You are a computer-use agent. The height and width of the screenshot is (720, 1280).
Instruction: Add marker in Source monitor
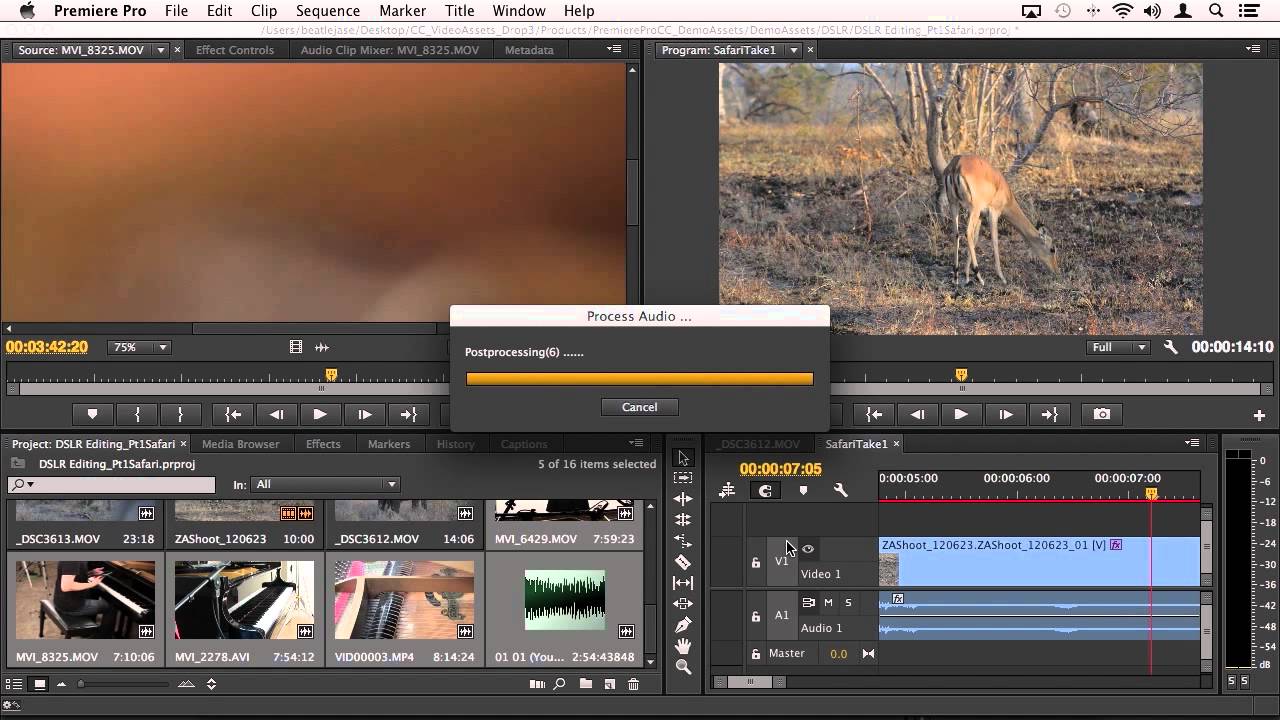(x=92, y=414)
